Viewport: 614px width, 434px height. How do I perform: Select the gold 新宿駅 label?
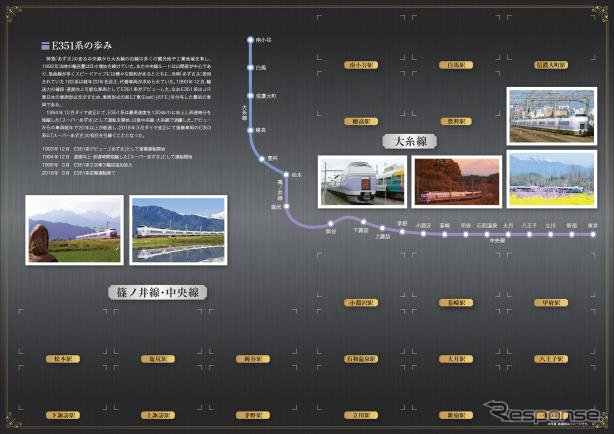[x=456, y=415]
